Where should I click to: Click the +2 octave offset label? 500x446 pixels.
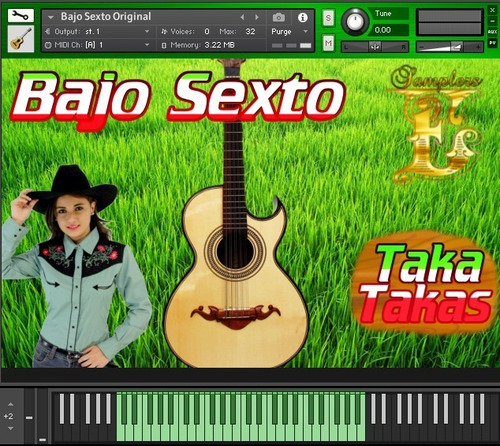pyautogui.click(x=9, y=416)
